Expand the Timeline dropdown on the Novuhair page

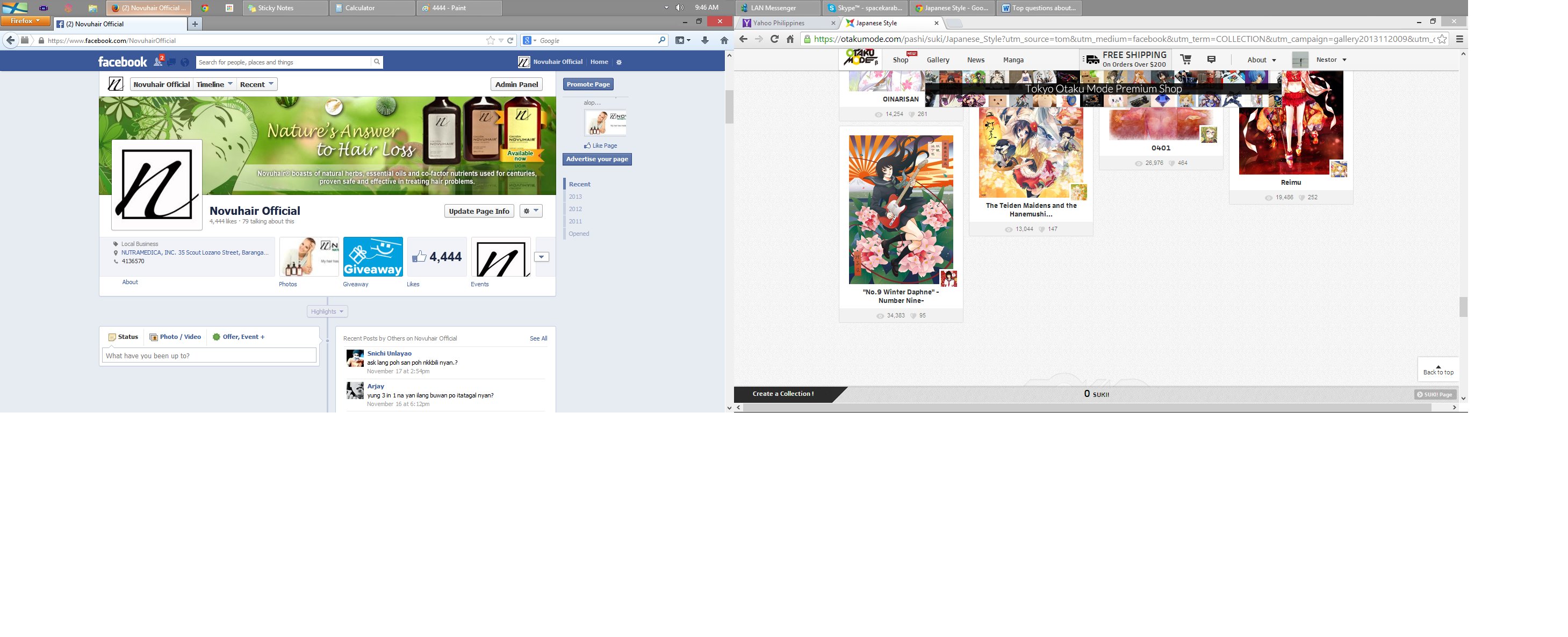pyautogui.click(x=214, y=84)
